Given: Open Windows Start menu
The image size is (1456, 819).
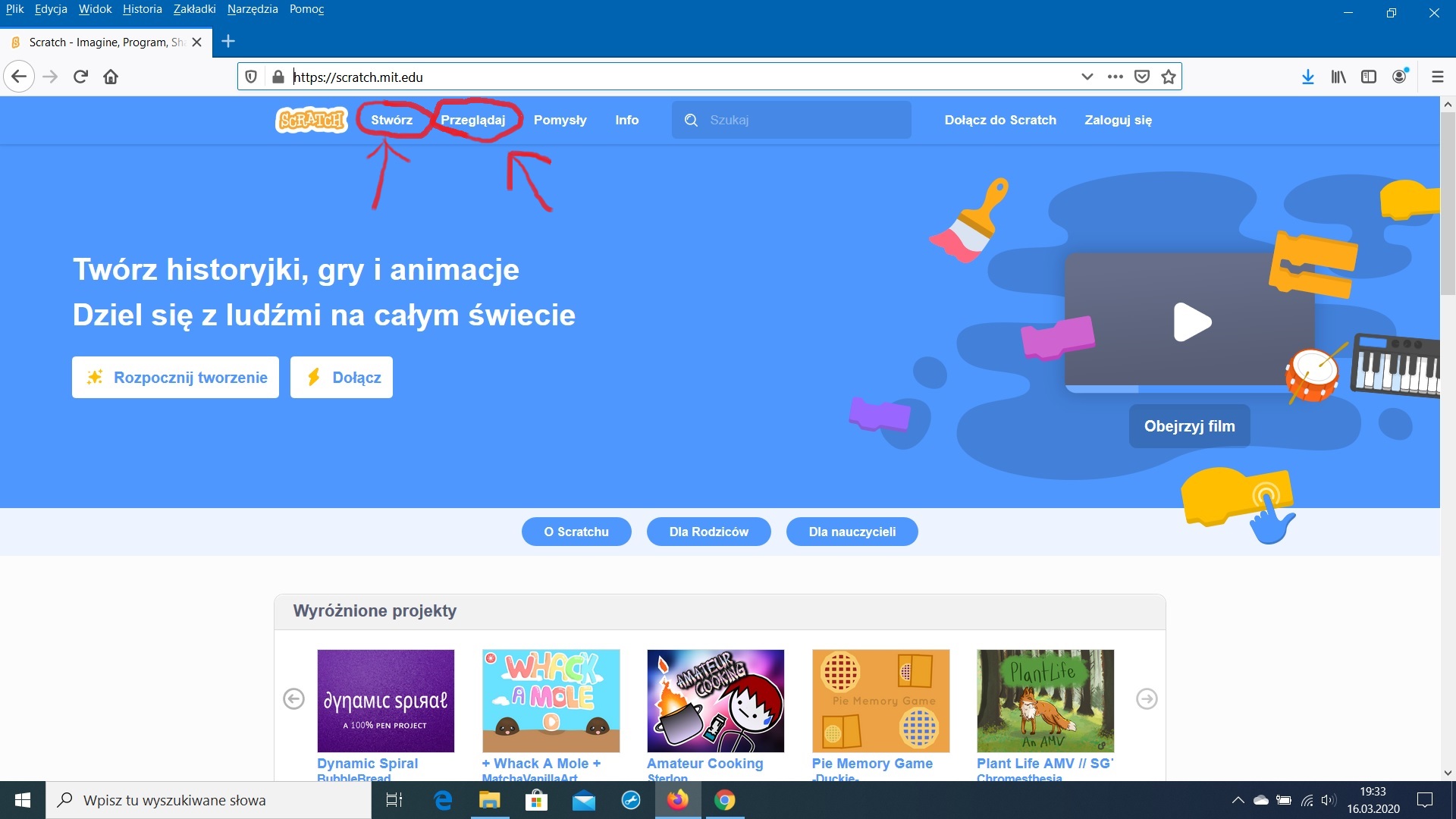Looking at the screenshot, I should (x=23, y=800).
